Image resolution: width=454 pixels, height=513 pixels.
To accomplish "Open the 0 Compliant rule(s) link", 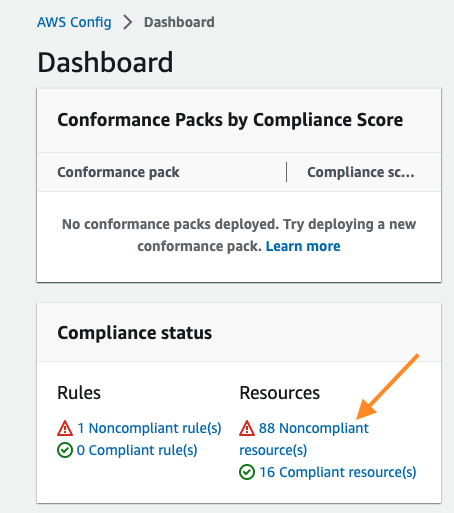I will click(137, 450).
